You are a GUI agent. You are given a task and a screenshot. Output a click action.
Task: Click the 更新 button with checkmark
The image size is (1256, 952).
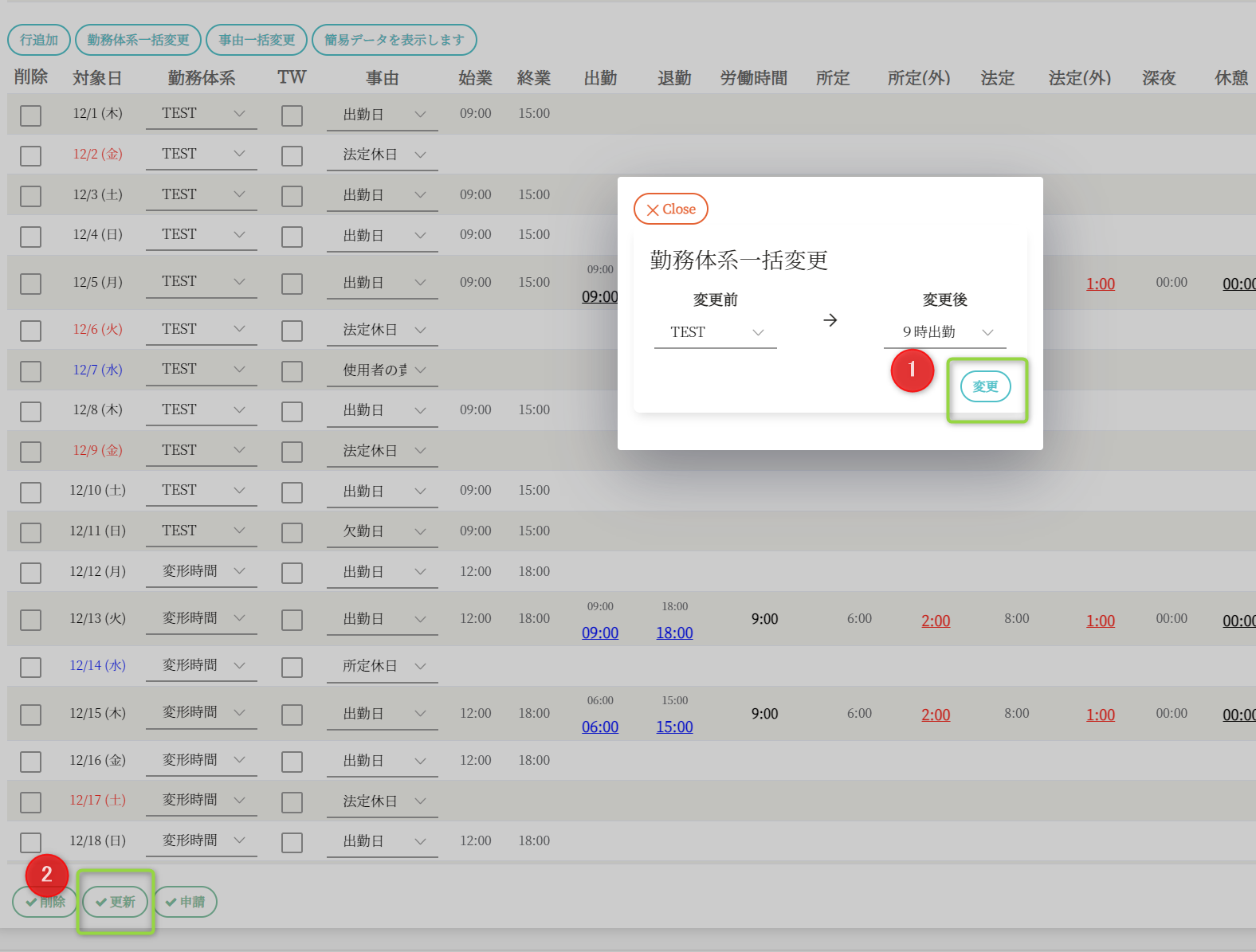[x=115, y=902]
